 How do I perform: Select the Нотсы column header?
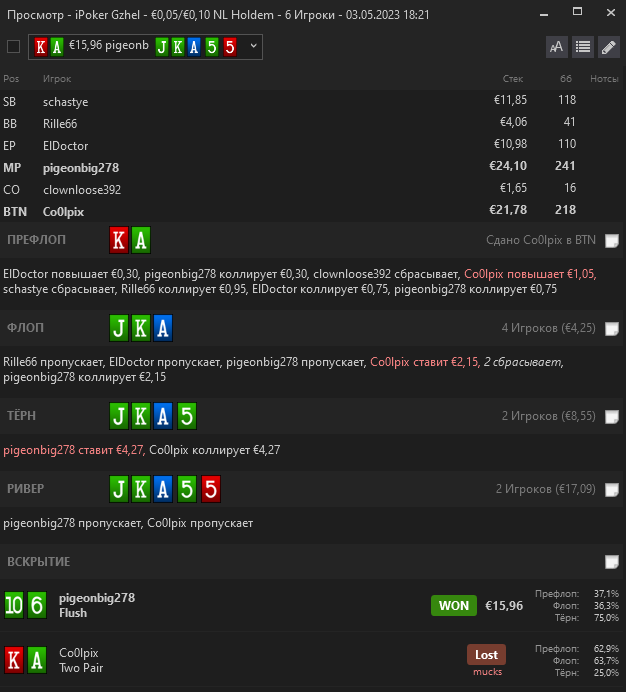coord(604,79)
